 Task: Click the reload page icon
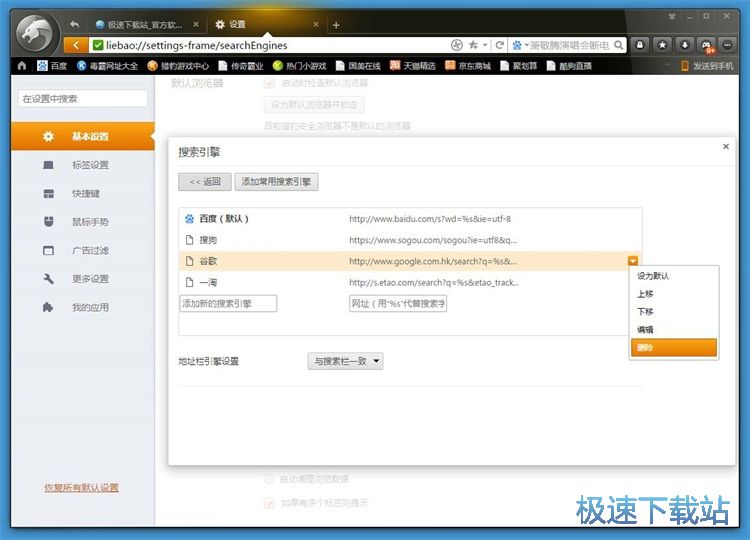coord(499,45)
